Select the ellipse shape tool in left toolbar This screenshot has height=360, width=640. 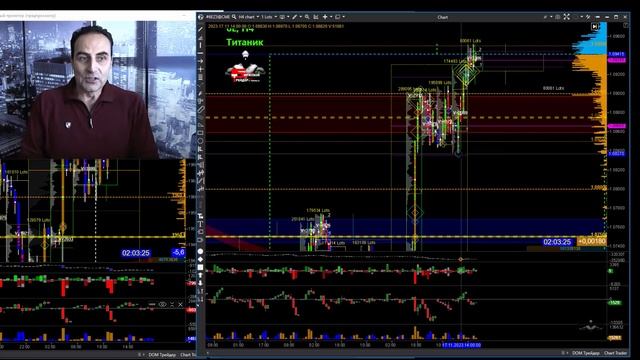tap(200, 141)
